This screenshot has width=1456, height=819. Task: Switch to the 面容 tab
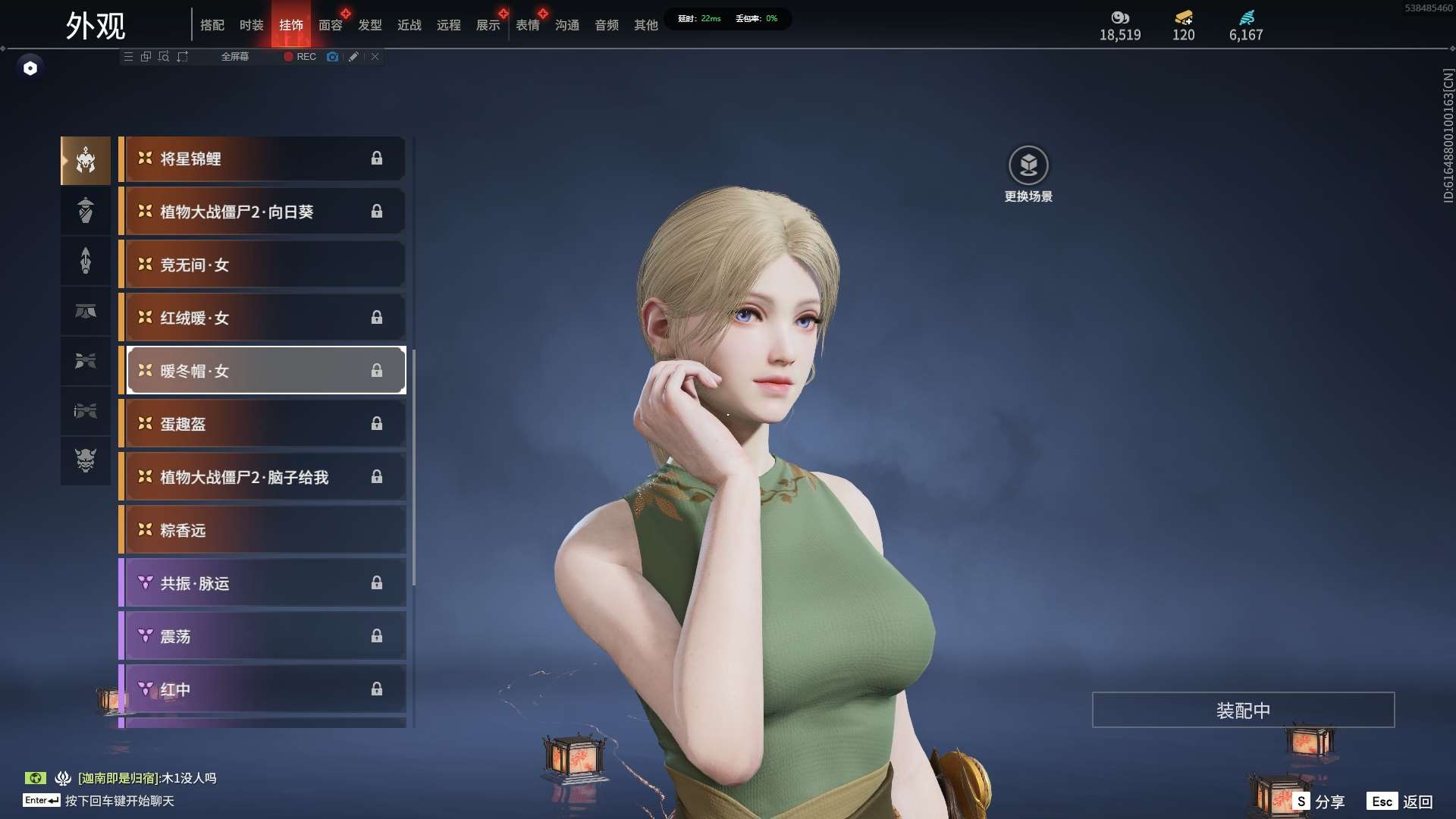[x=331, y=25]
